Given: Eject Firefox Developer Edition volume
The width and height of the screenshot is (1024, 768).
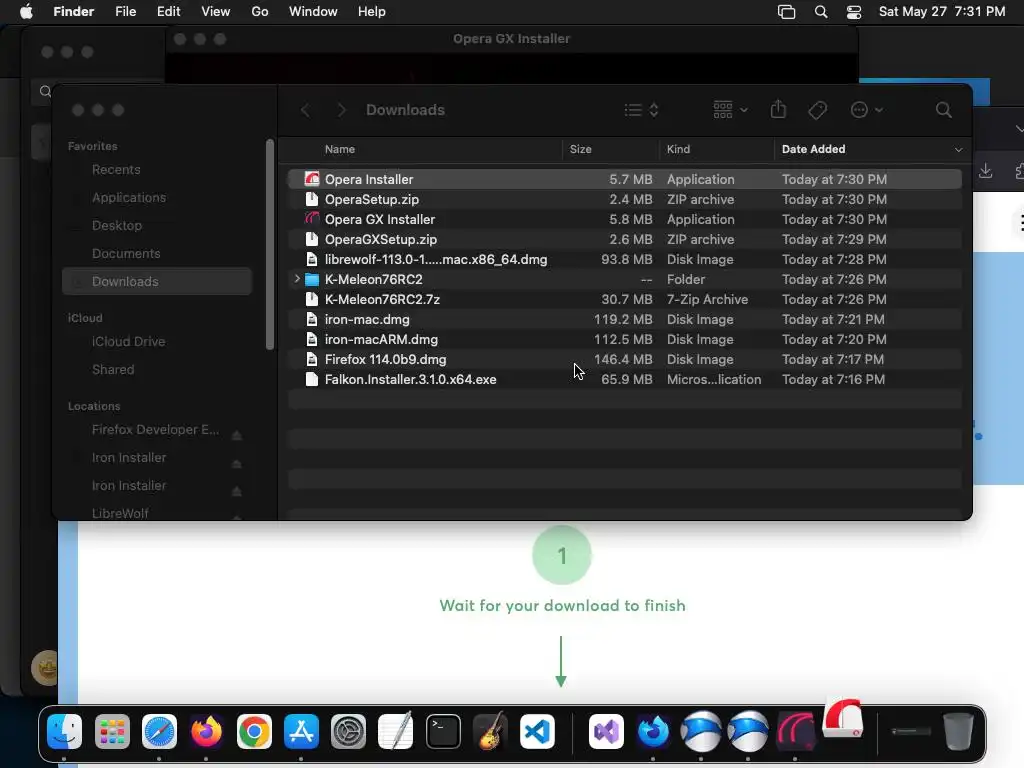Looking at the screenshot, I should tap(237, 435).
